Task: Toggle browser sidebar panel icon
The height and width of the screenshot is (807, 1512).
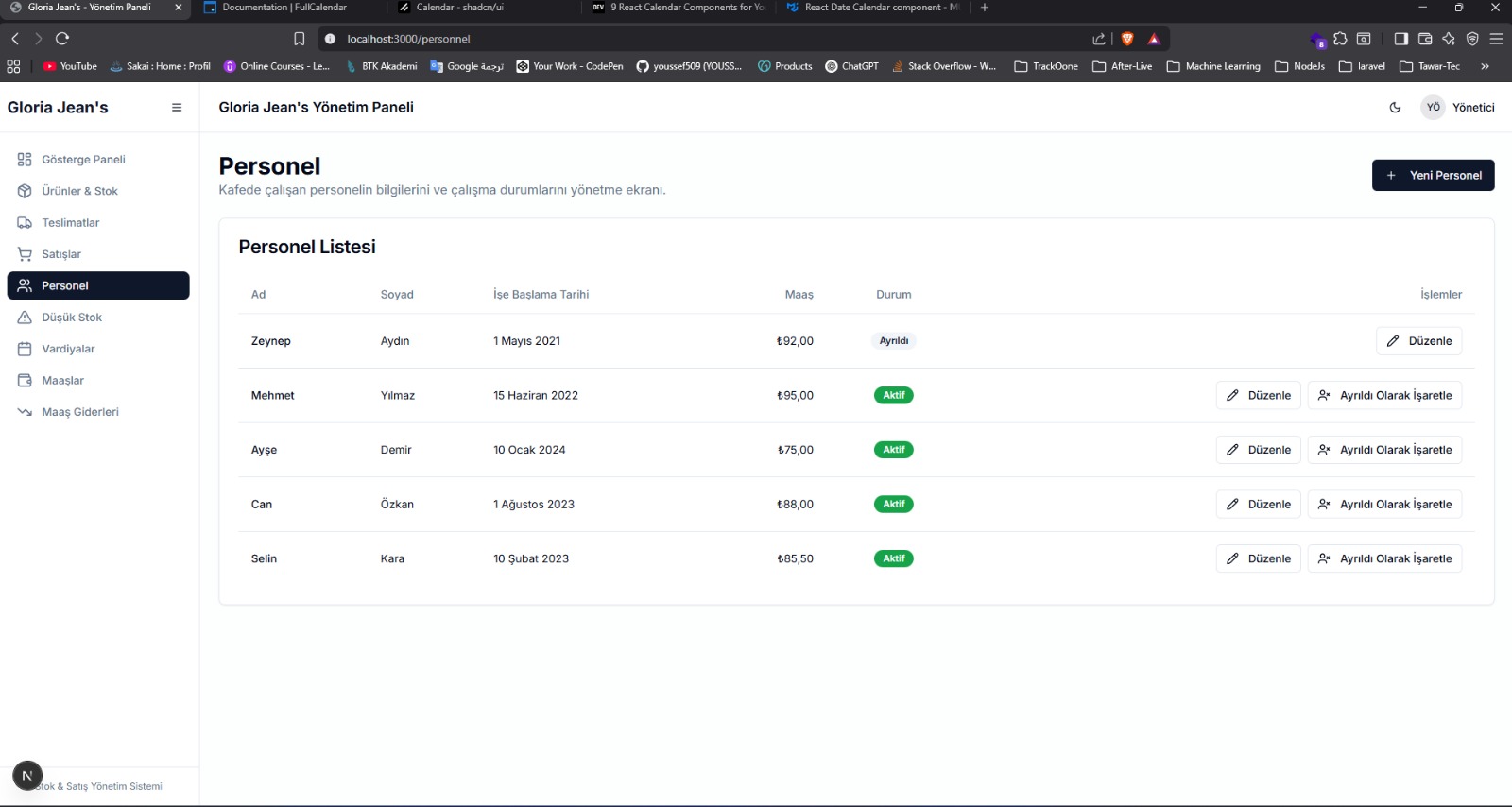Action: click(x=1400, y=39)
